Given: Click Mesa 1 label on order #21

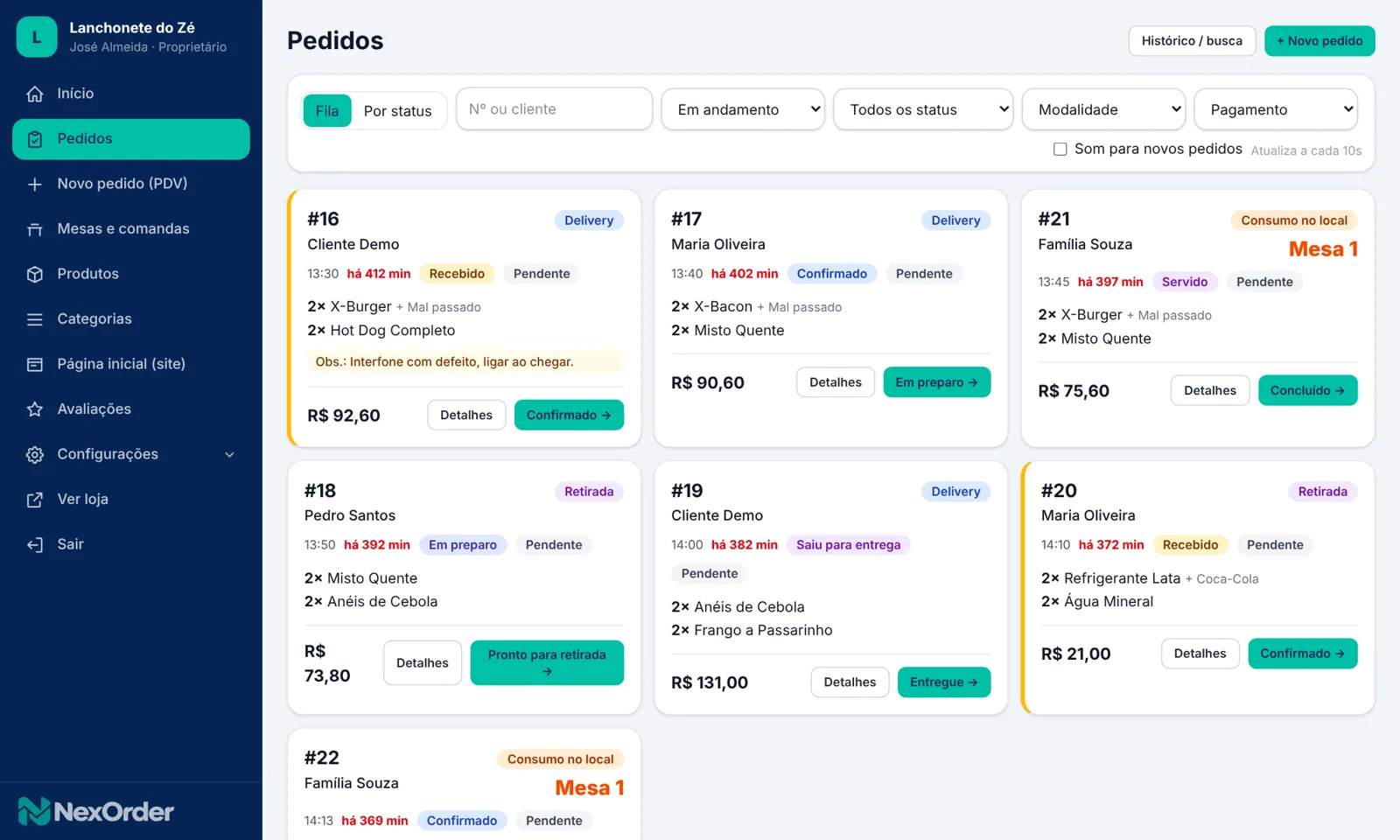Looking at the screenshot, I should click(x=1323, y=249).
